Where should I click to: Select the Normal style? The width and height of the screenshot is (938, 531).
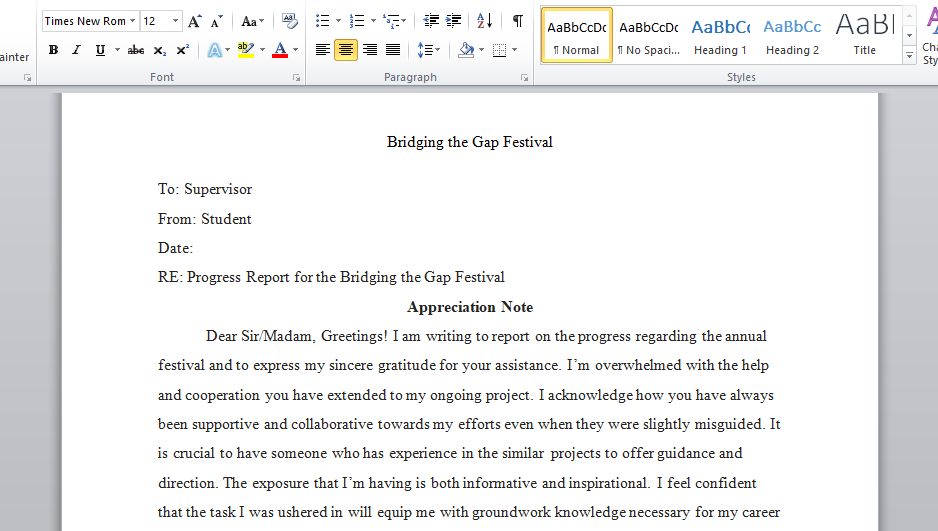point(577,35)
